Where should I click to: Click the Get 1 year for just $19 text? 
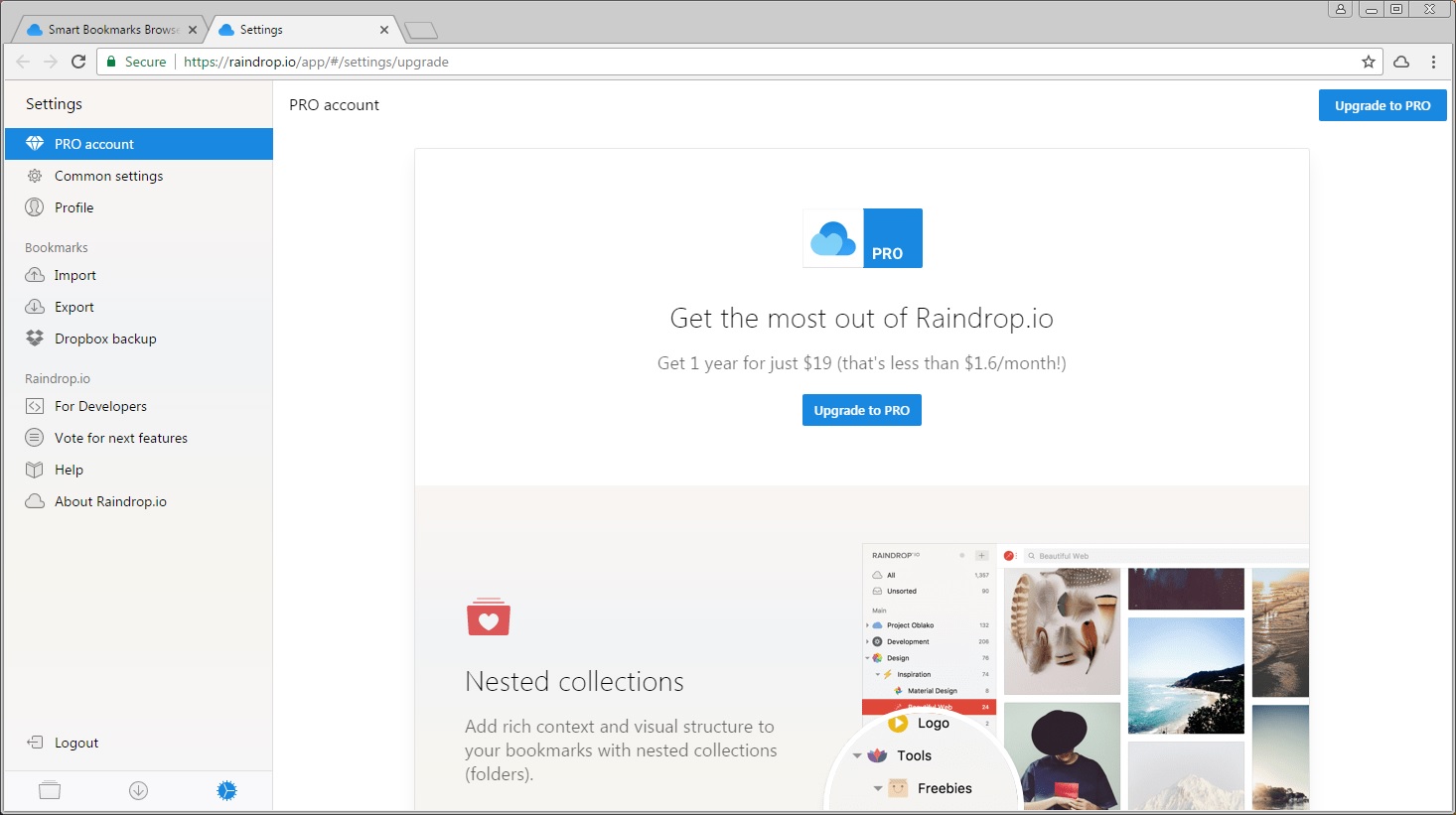pyautogui.click(x=862, y=363)
